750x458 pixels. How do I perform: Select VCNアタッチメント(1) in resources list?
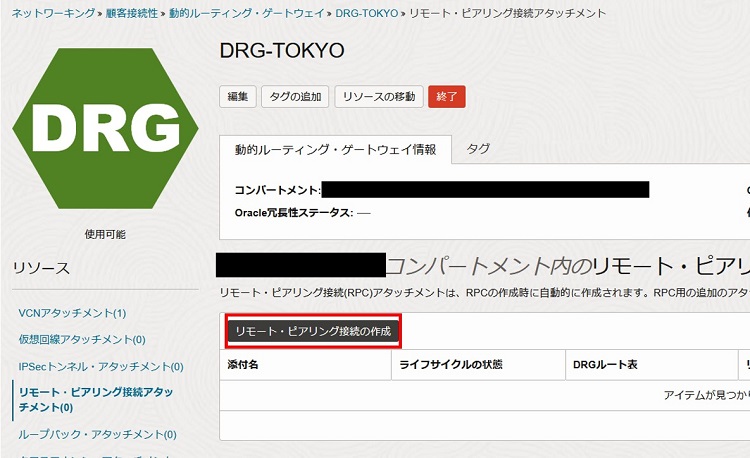click(x=72, y=313)
